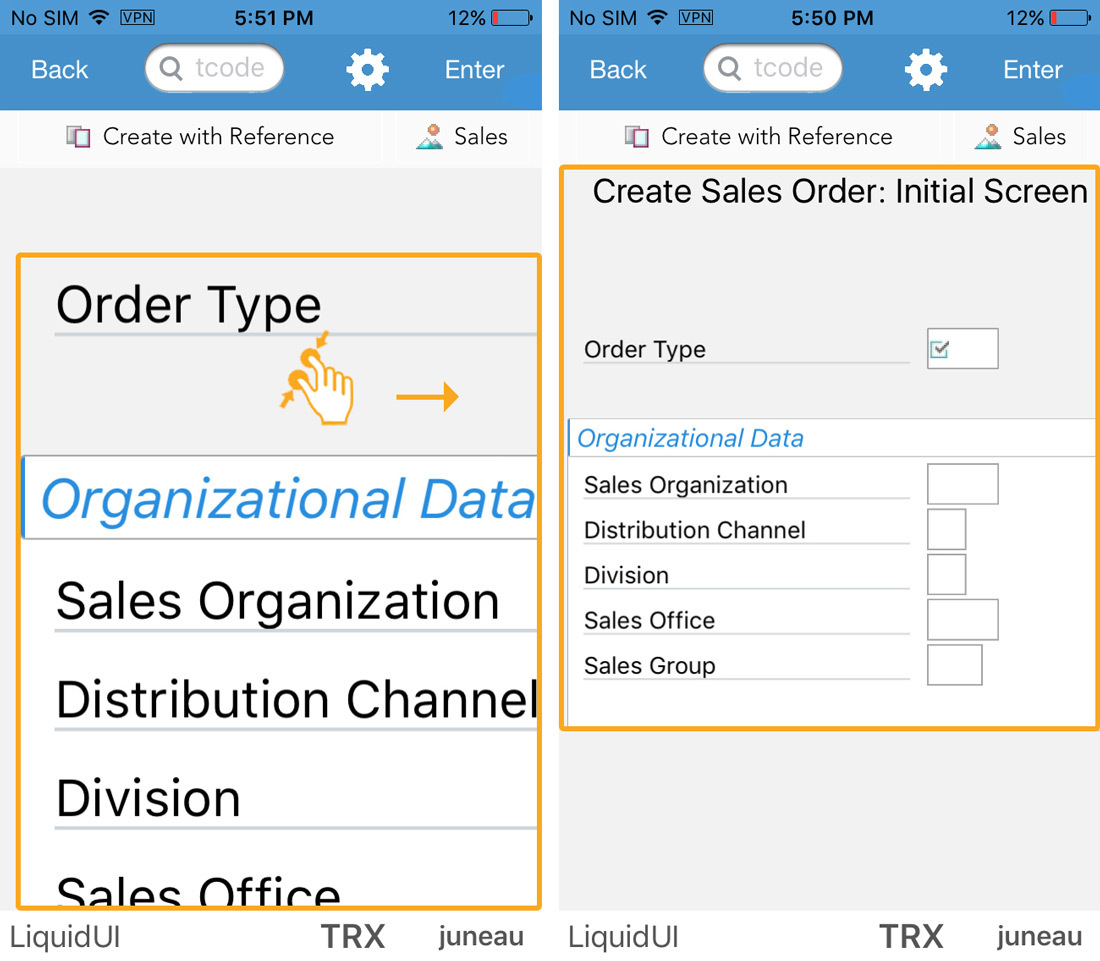
Task: Click the Sales Office input box
Action: pos(962,619)
